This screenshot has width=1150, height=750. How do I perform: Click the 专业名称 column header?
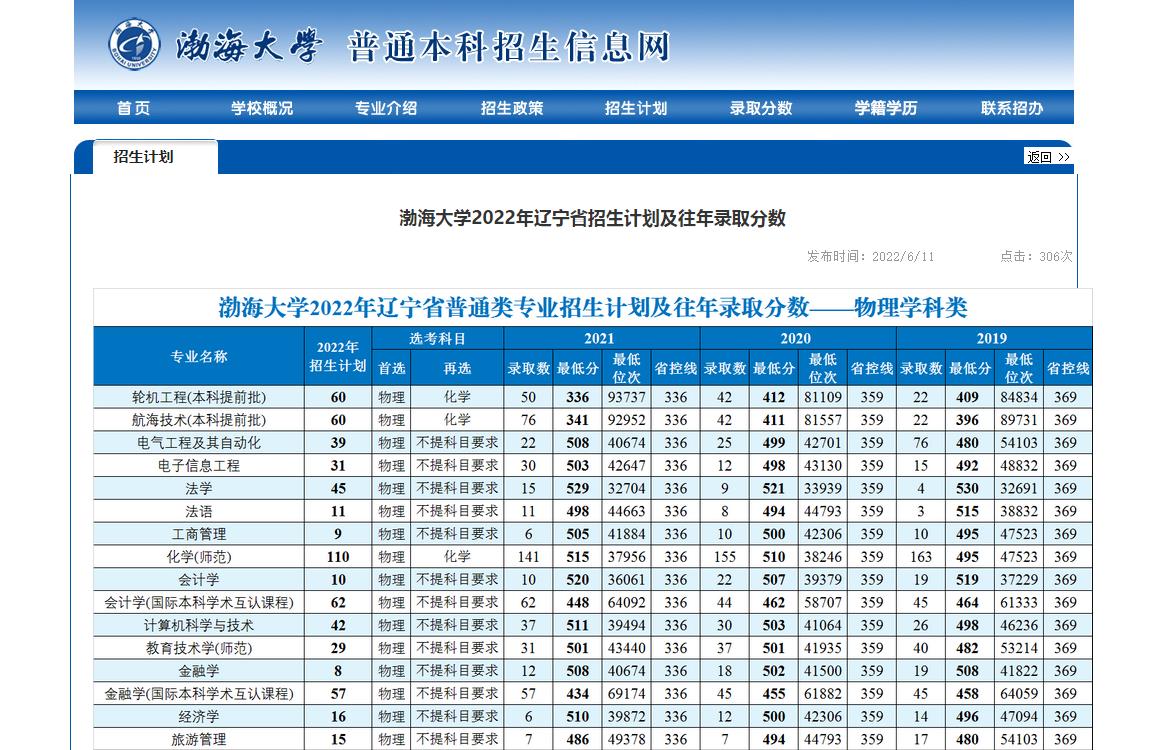pos(199,356)
